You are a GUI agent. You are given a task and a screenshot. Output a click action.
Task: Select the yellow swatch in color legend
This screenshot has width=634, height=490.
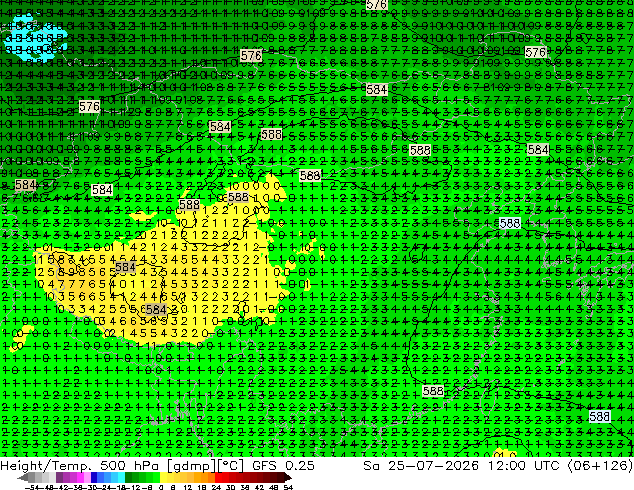click(163, 478)
